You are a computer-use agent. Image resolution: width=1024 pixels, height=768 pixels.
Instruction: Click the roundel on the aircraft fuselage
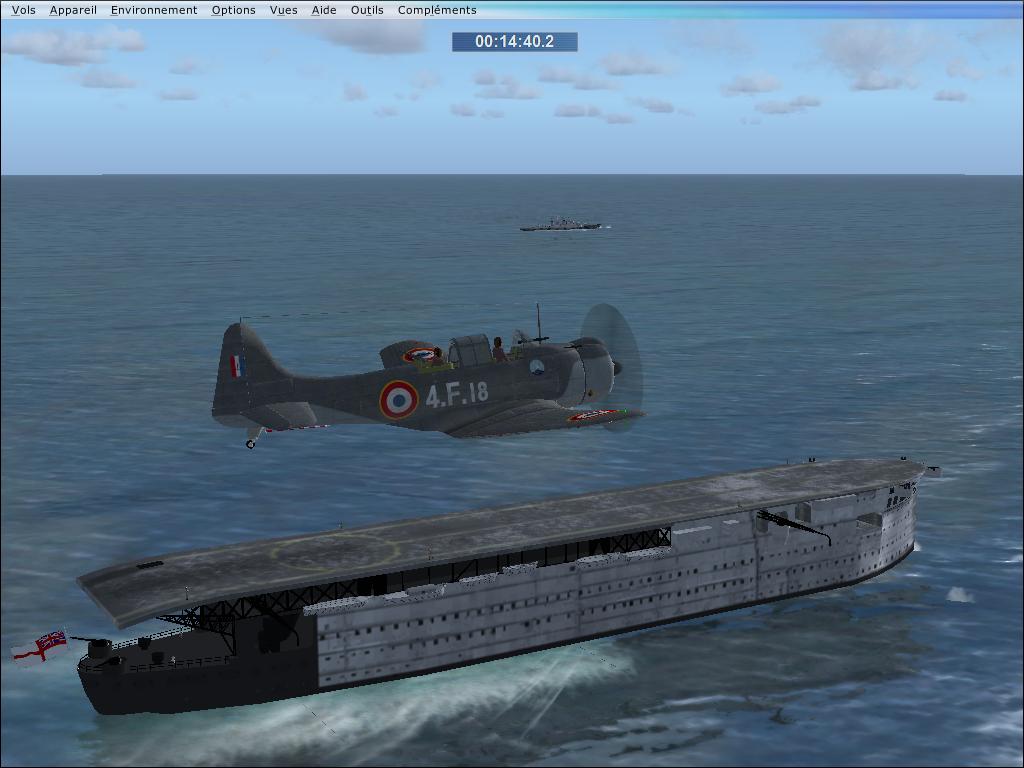coord(398,400)
